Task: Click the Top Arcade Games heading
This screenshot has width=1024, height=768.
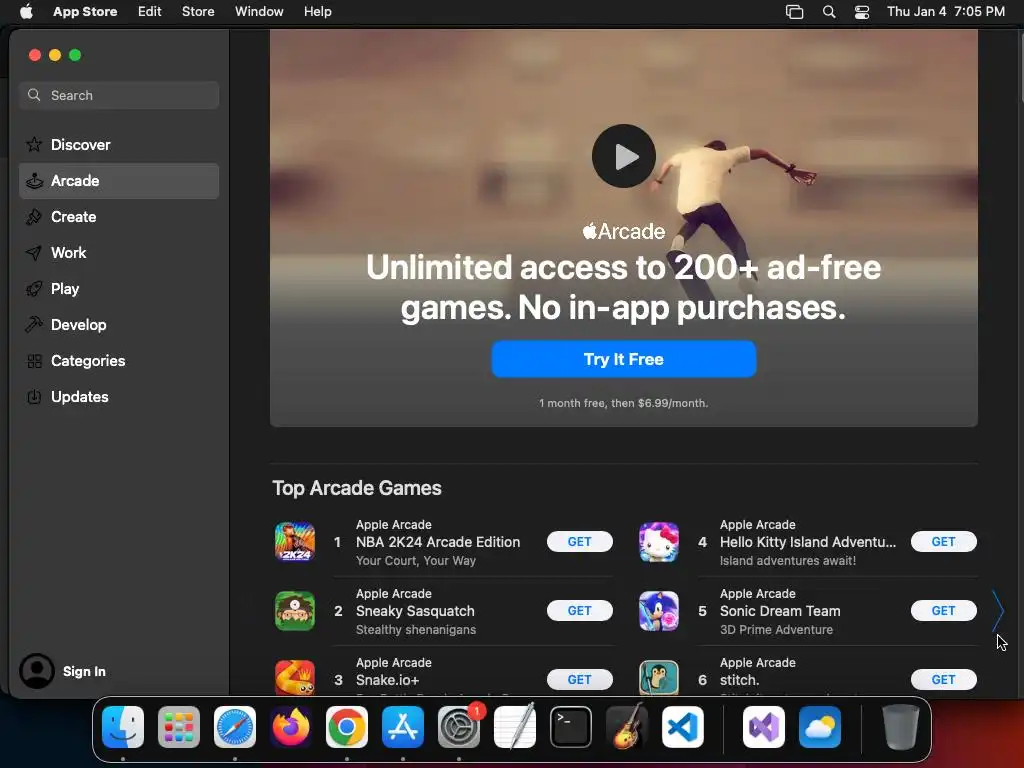Action: point(357,488)
